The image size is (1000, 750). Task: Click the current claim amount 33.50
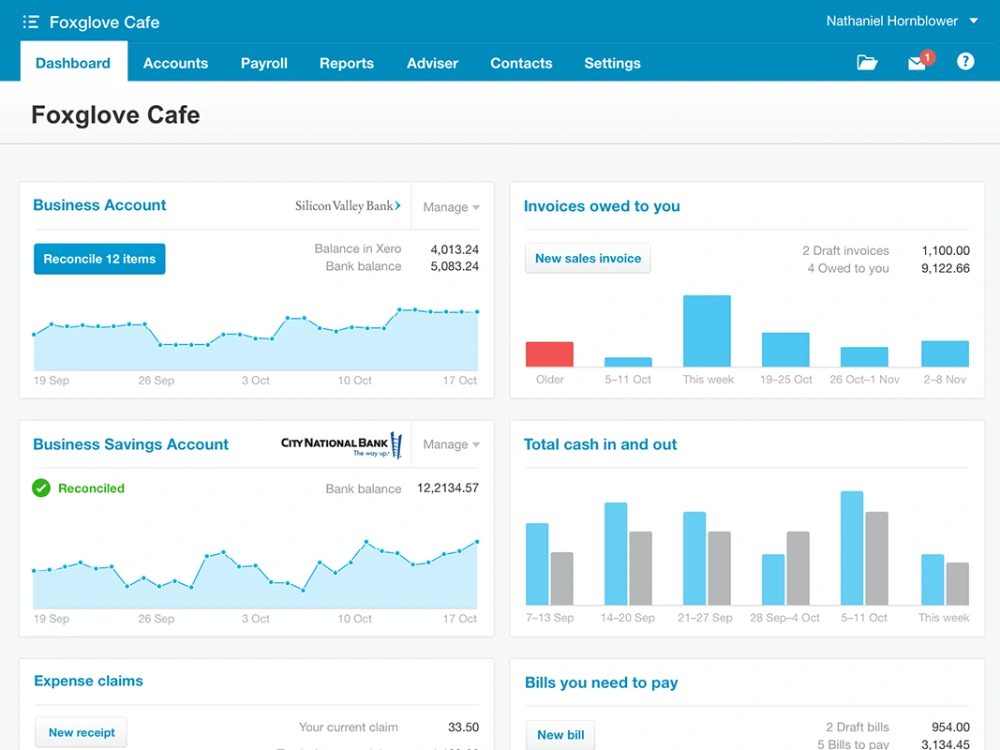tap(463, 727)
